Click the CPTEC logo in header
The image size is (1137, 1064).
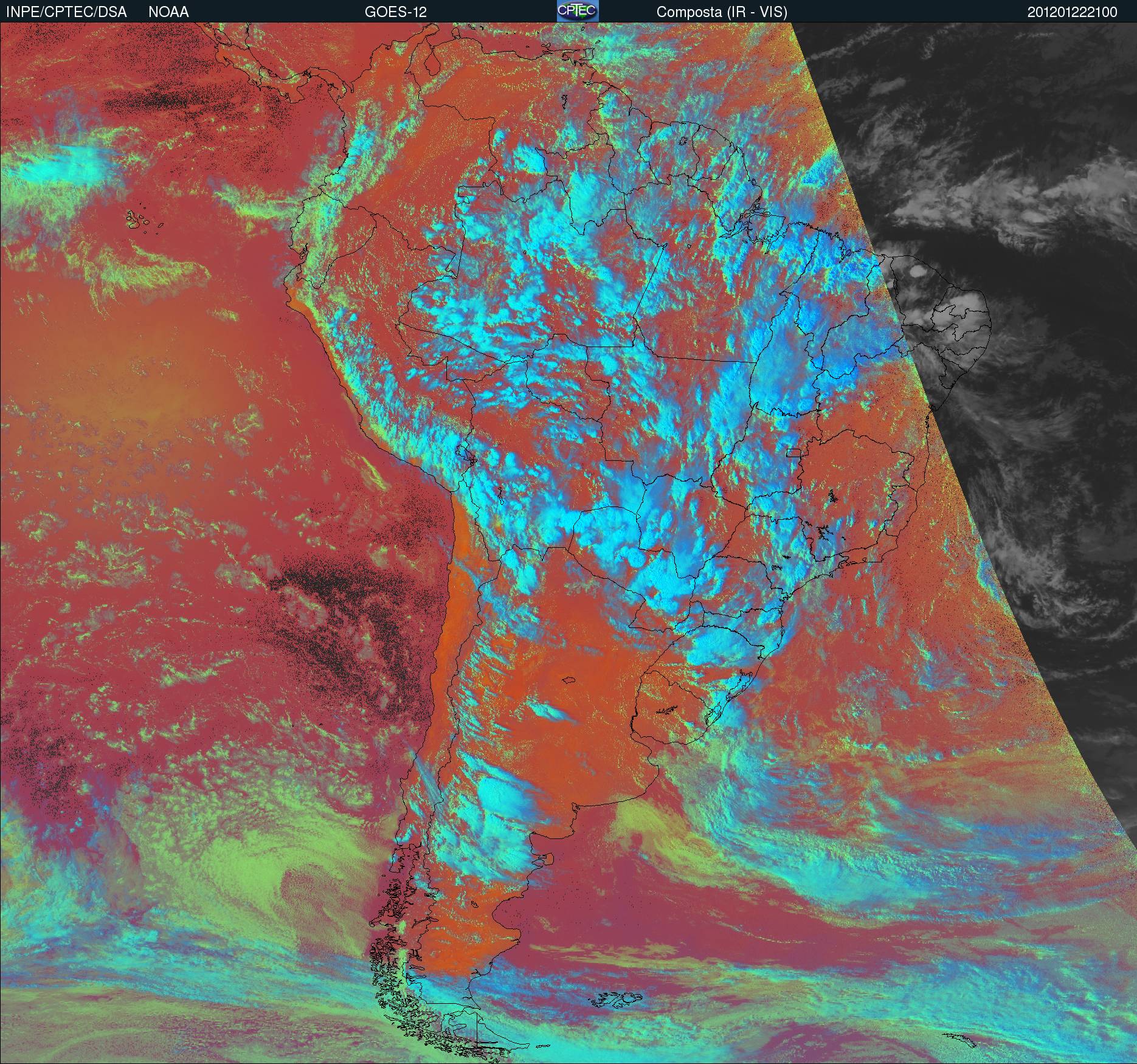(578, 11)
